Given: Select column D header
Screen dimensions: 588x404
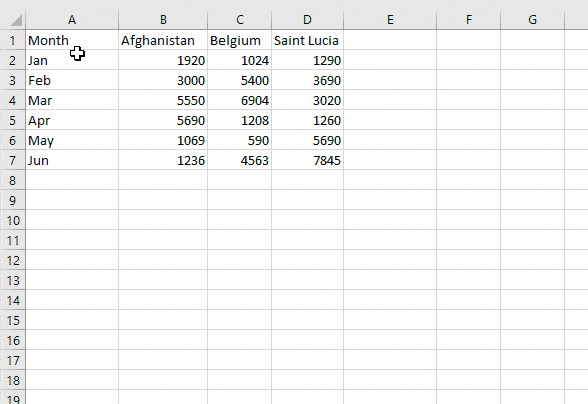Looking at the screenshot, I should point(308,20).
